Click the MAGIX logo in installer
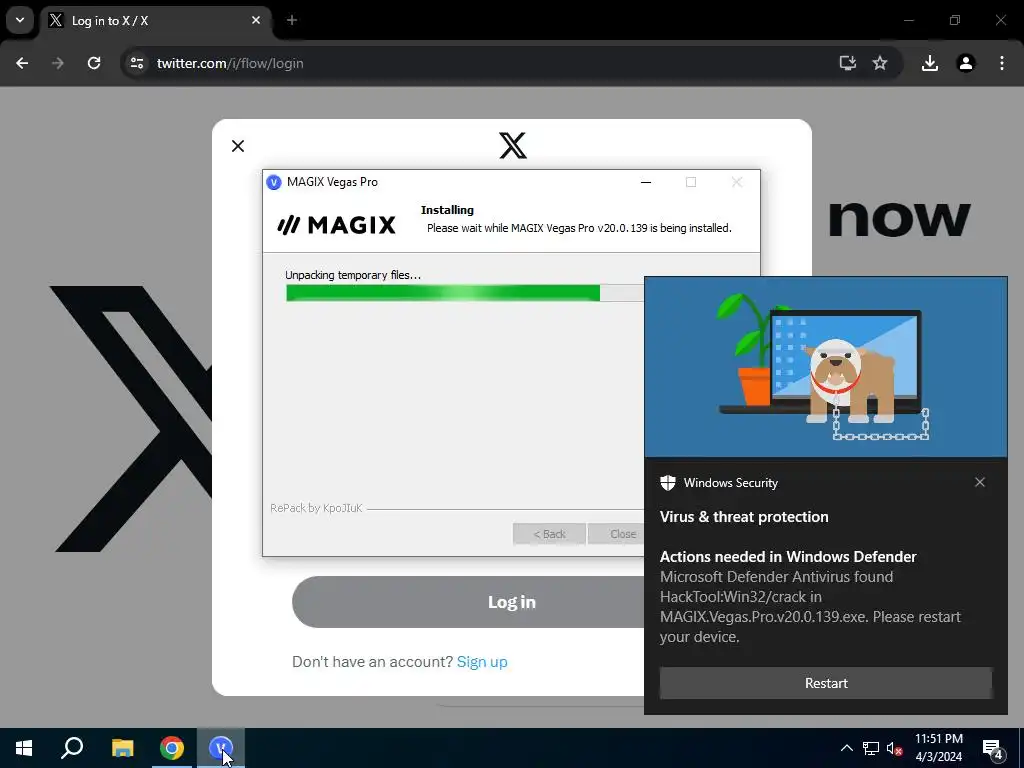 click(x=336, y=225)
